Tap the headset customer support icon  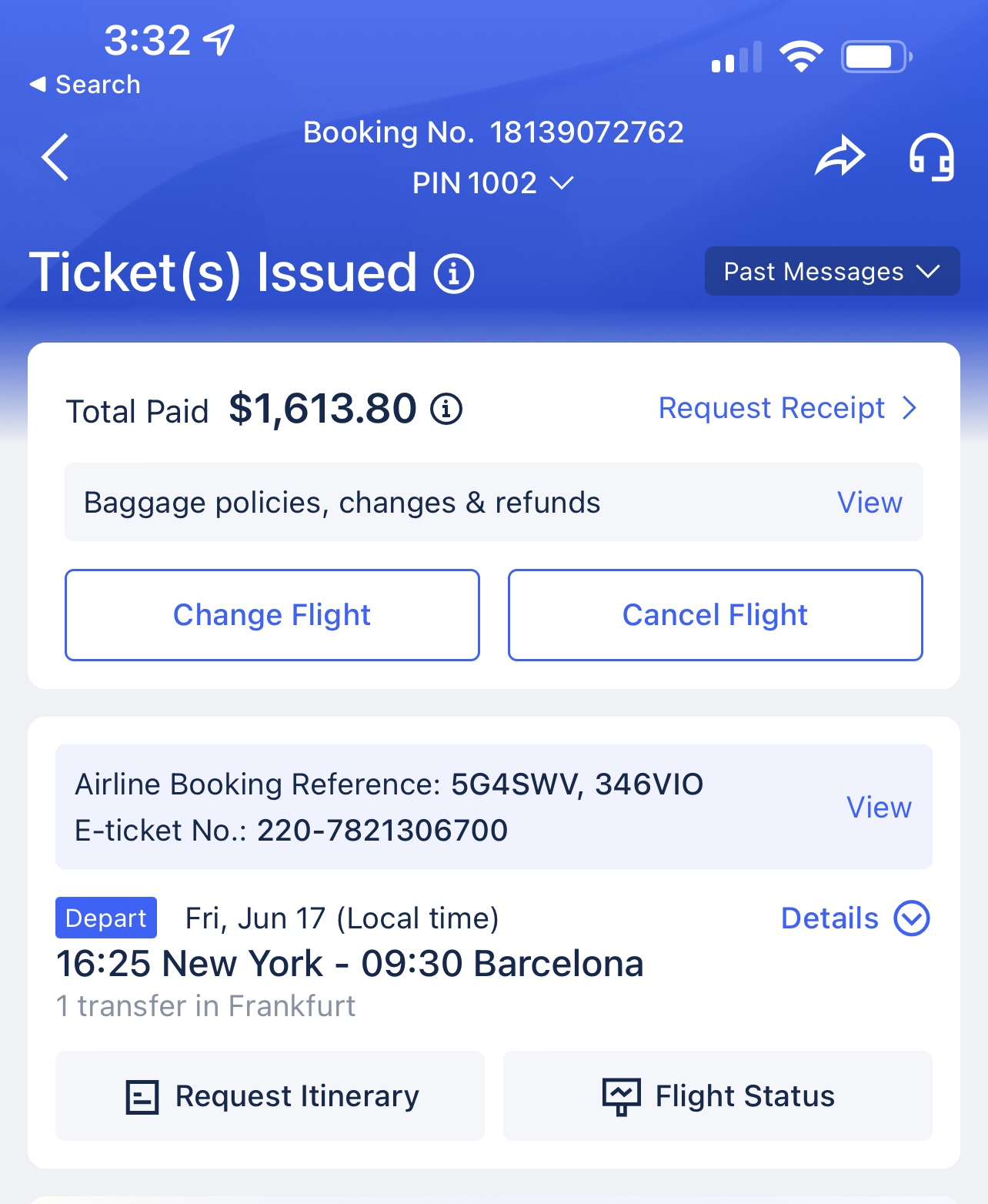point(933,156)
